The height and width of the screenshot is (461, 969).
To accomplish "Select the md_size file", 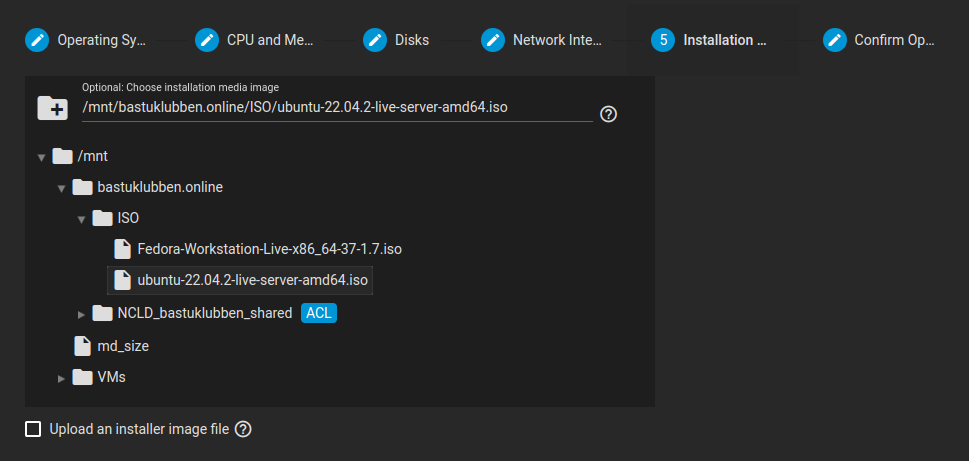I will (123, 346).
